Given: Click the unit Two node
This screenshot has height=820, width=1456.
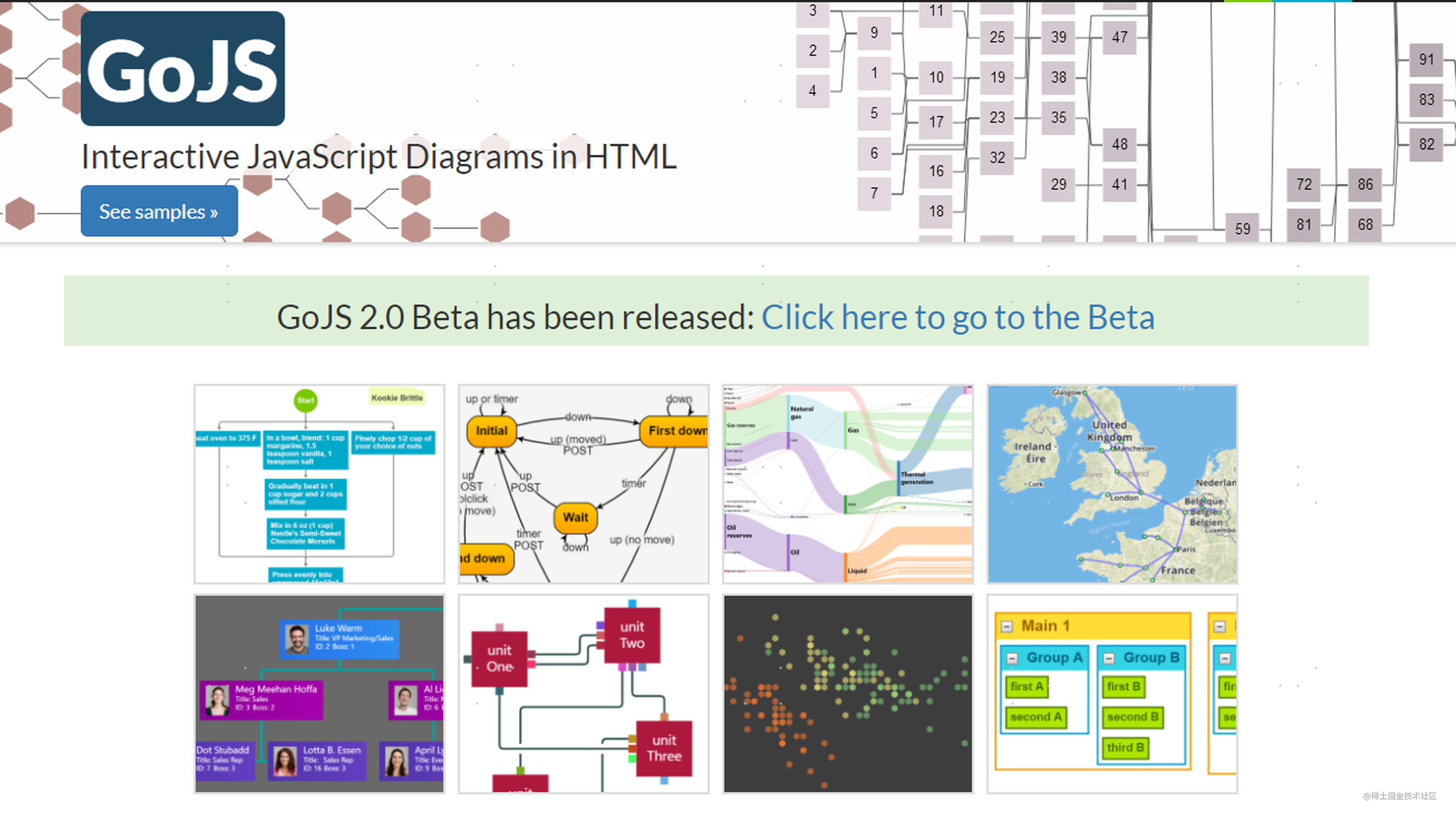Looking at the screenshot, I should (x=632, y=635).
